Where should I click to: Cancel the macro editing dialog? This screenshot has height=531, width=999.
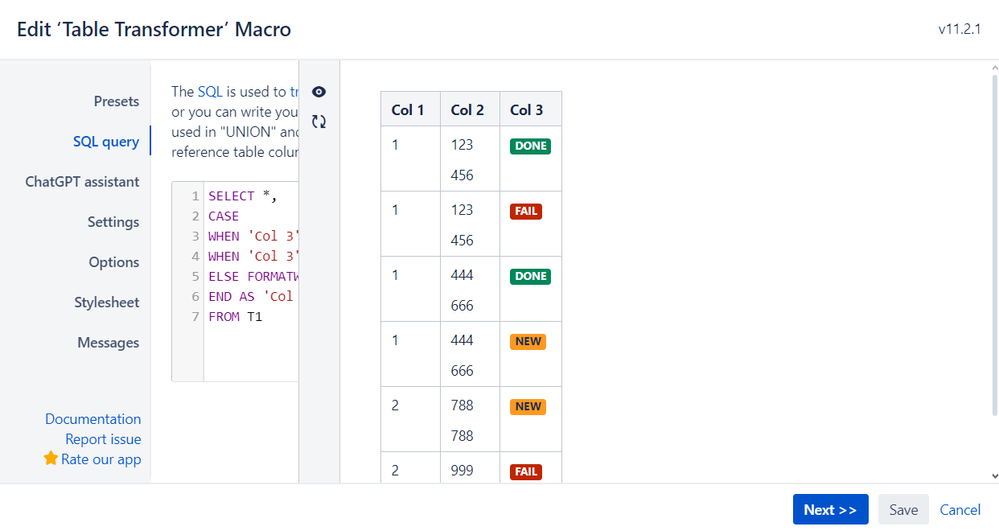(x=960, y=509)
